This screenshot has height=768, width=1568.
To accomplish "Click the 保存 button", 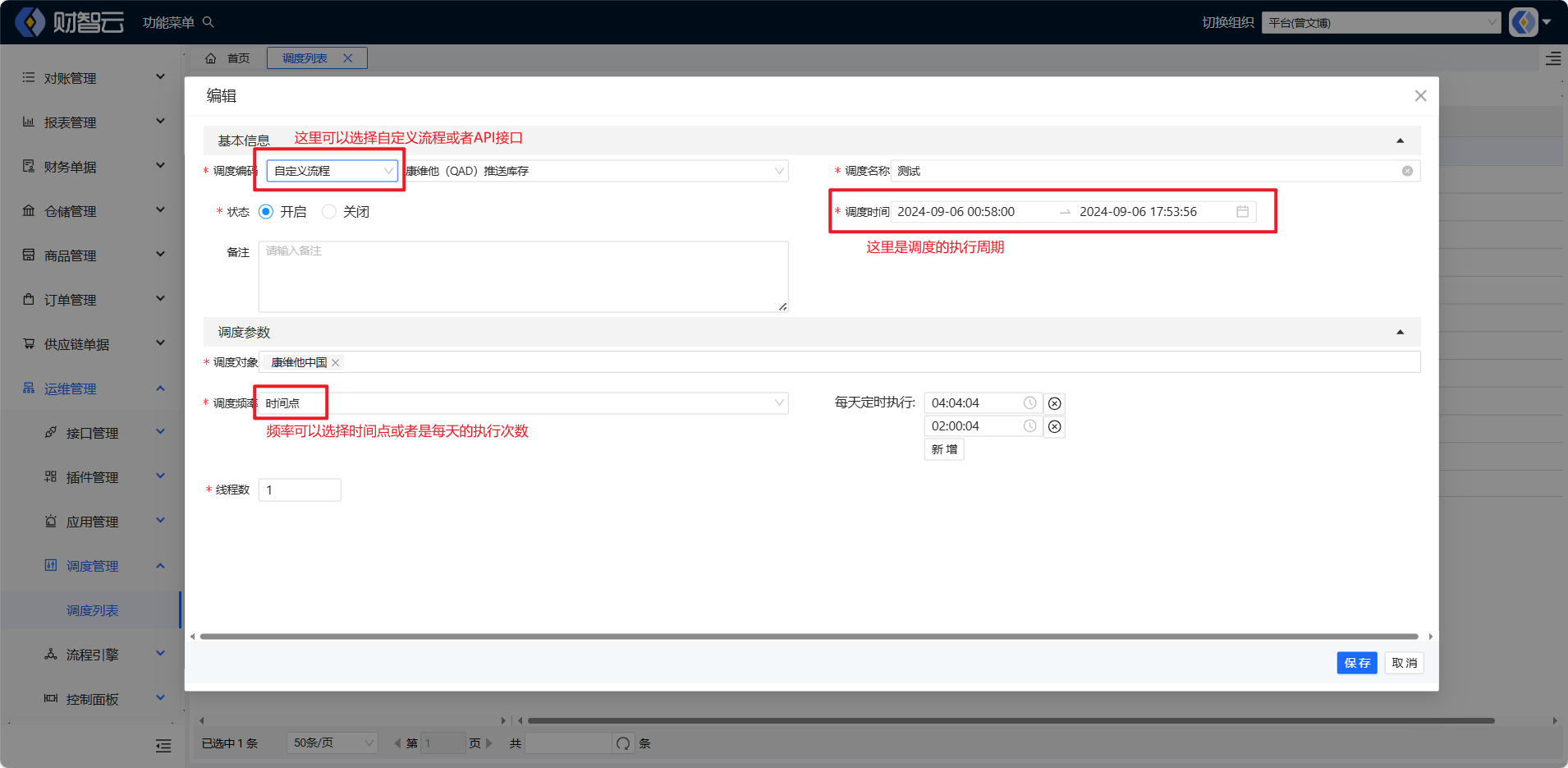I will [1356, 663].
